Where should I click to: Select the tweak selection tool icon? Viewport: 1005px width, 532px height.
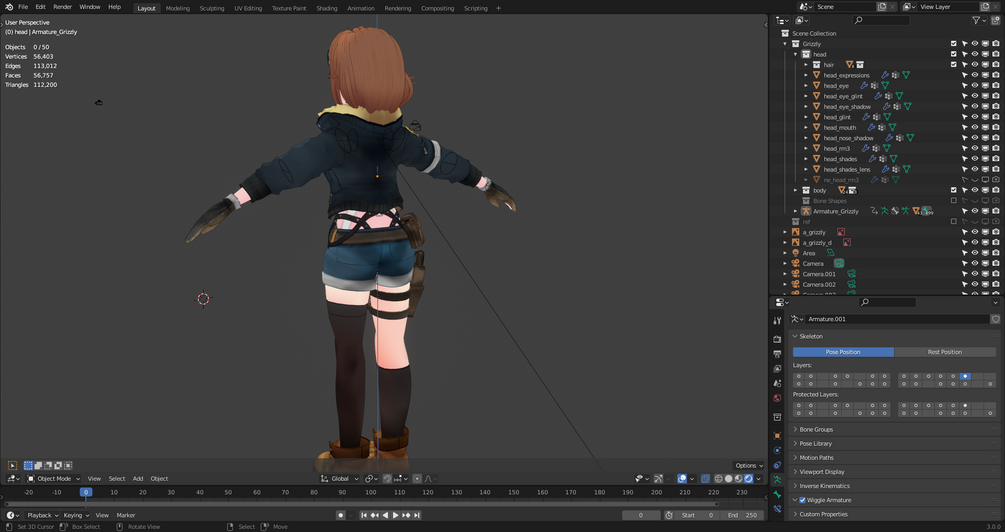pyautogui.click(x=12, y=465)
